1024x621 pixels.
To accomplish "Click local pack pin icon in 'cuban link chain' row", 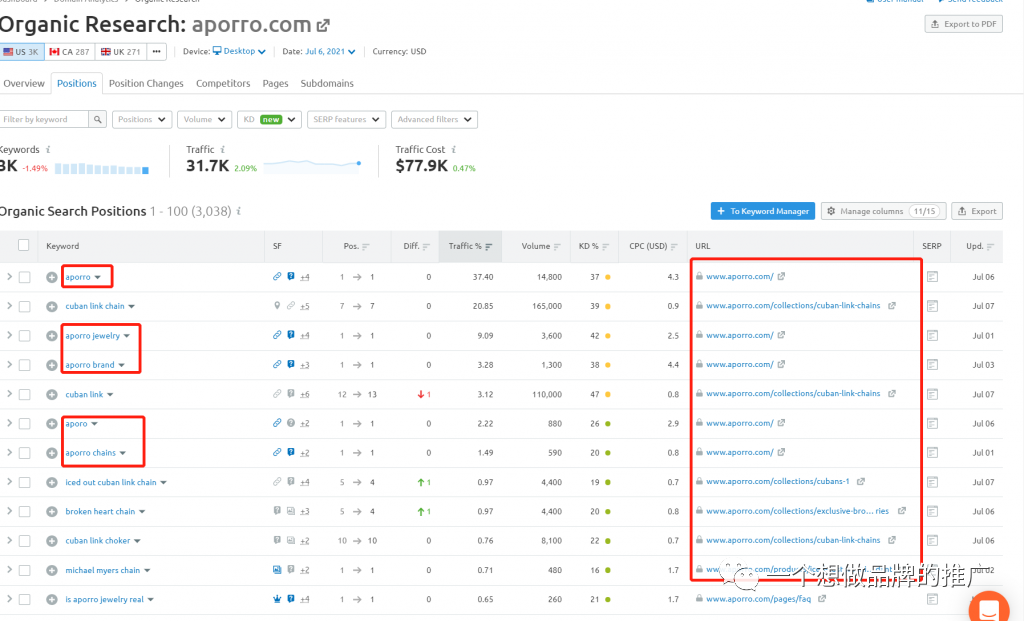I will click(x=277, y=306).
